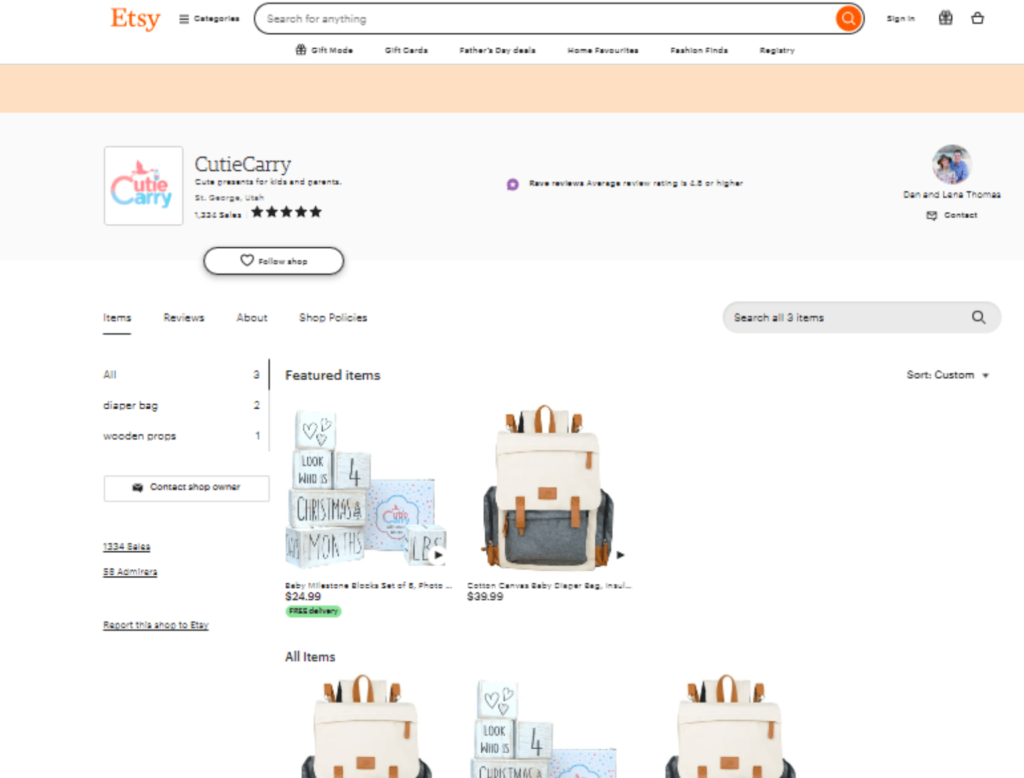Open the shopping basket icon
1024x778 pixels.
(x=977, y=18)
